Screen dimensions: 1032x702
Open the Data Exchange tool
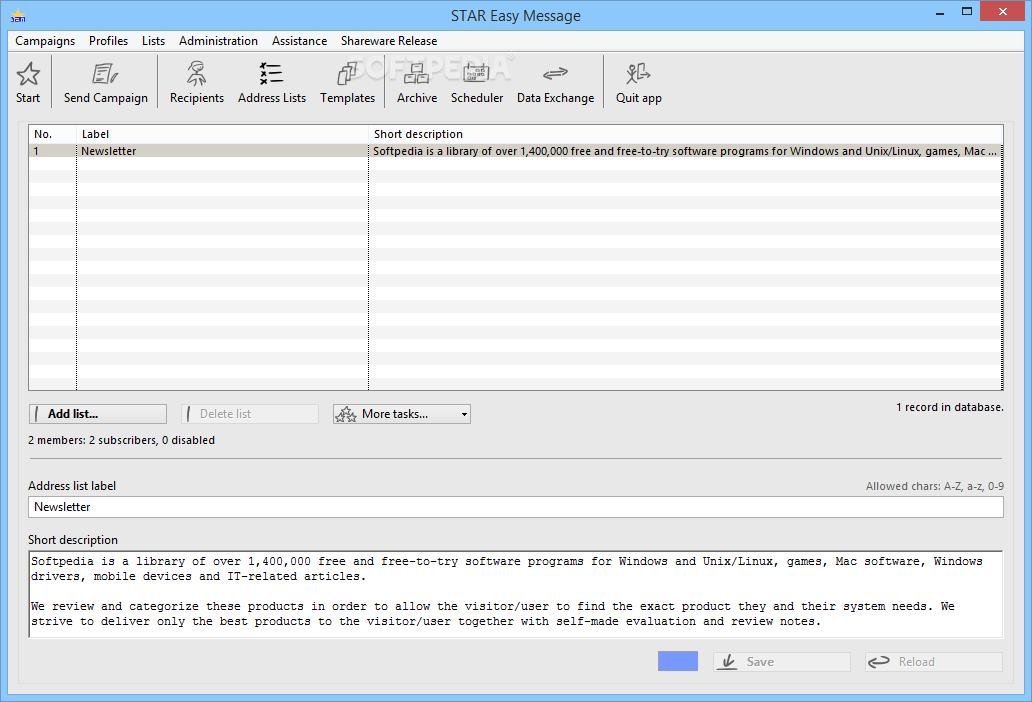pyautogui.click(x=555, y=82)
